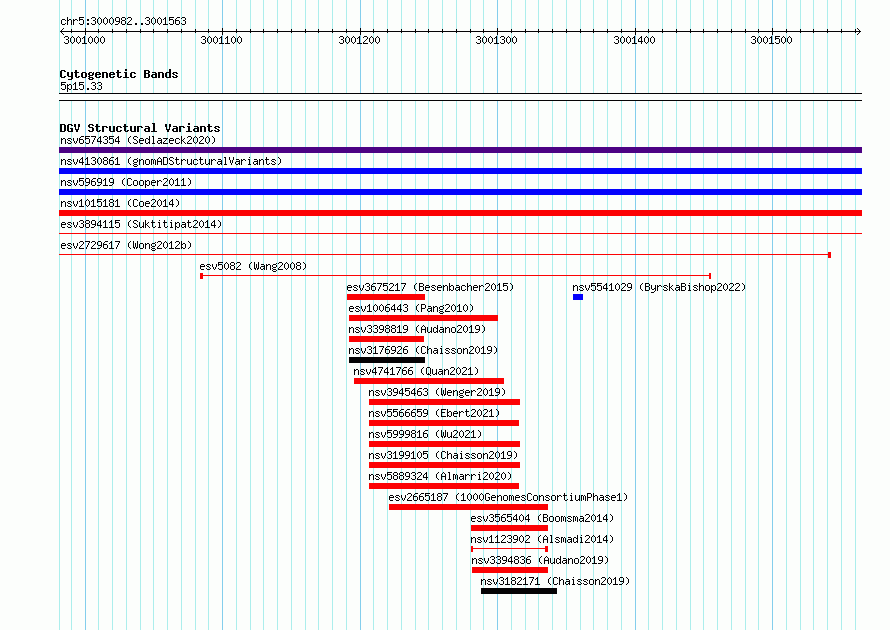Image resolution: width=890 pixels, height=630 pixels.
Task: Click the red esv3675217 Besenbacher2015 bar
Action: click(x=386, y=297)
